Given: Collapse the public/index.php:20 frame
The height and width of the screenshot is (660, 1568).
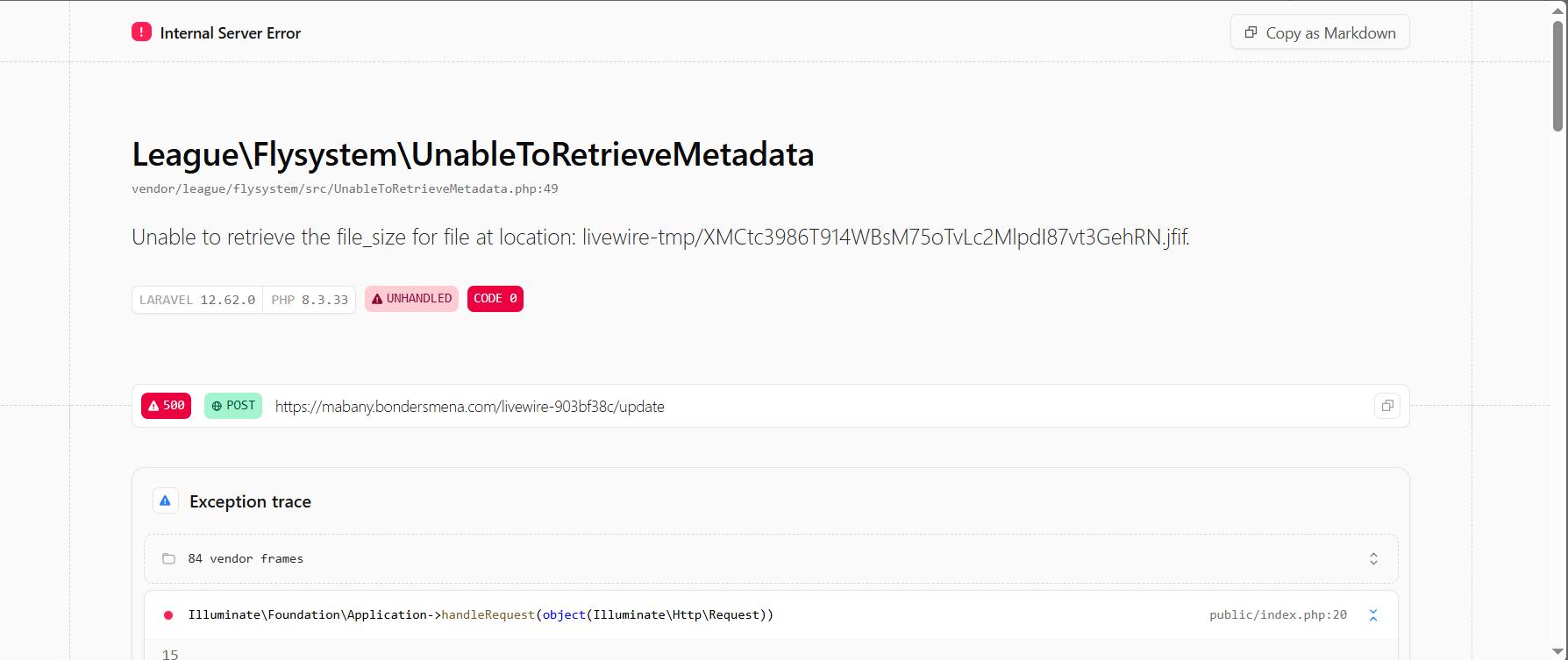Looking at the screenshot, I should click(1373, 615).
